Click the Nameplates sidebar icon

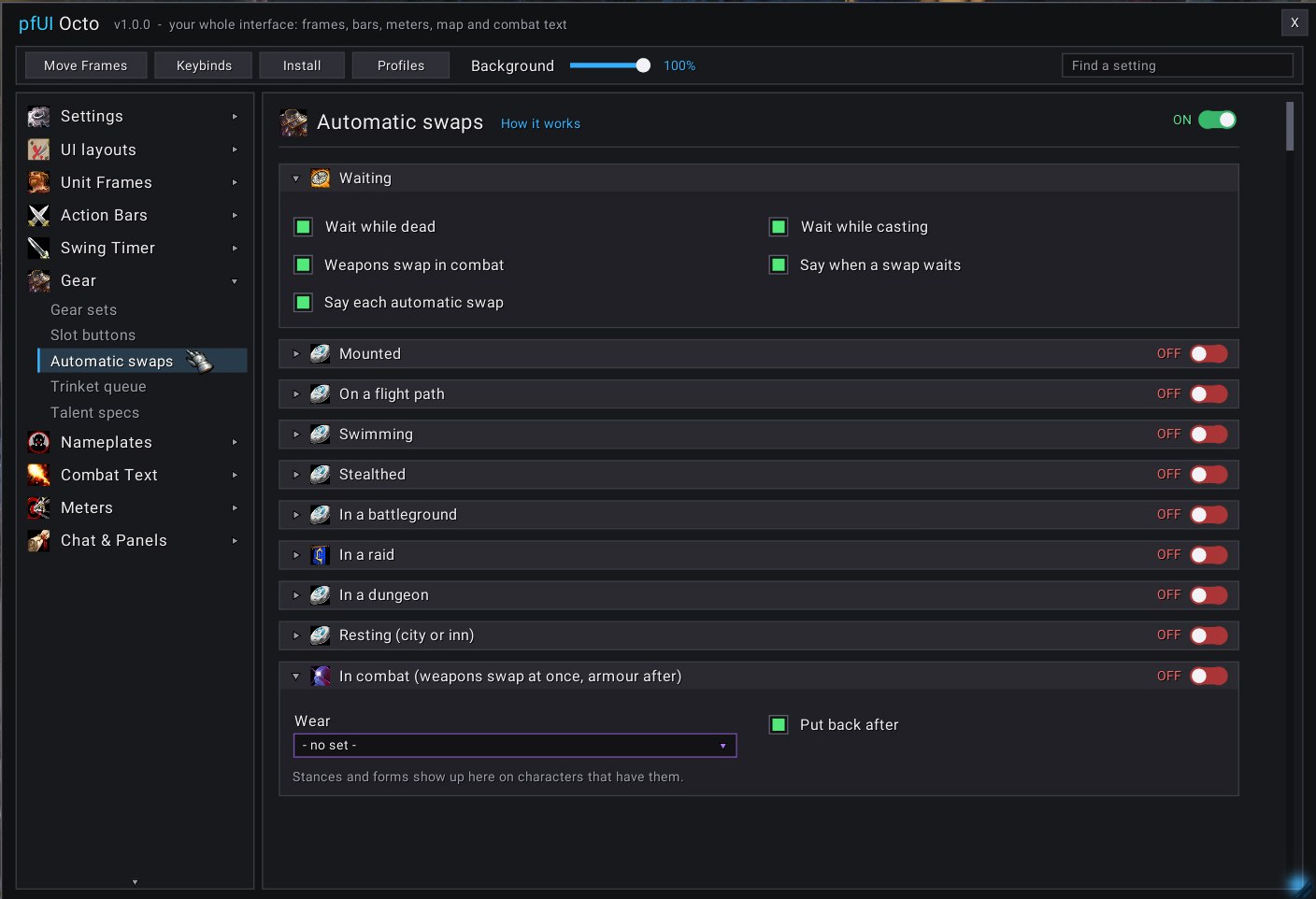tap(38, 442)
